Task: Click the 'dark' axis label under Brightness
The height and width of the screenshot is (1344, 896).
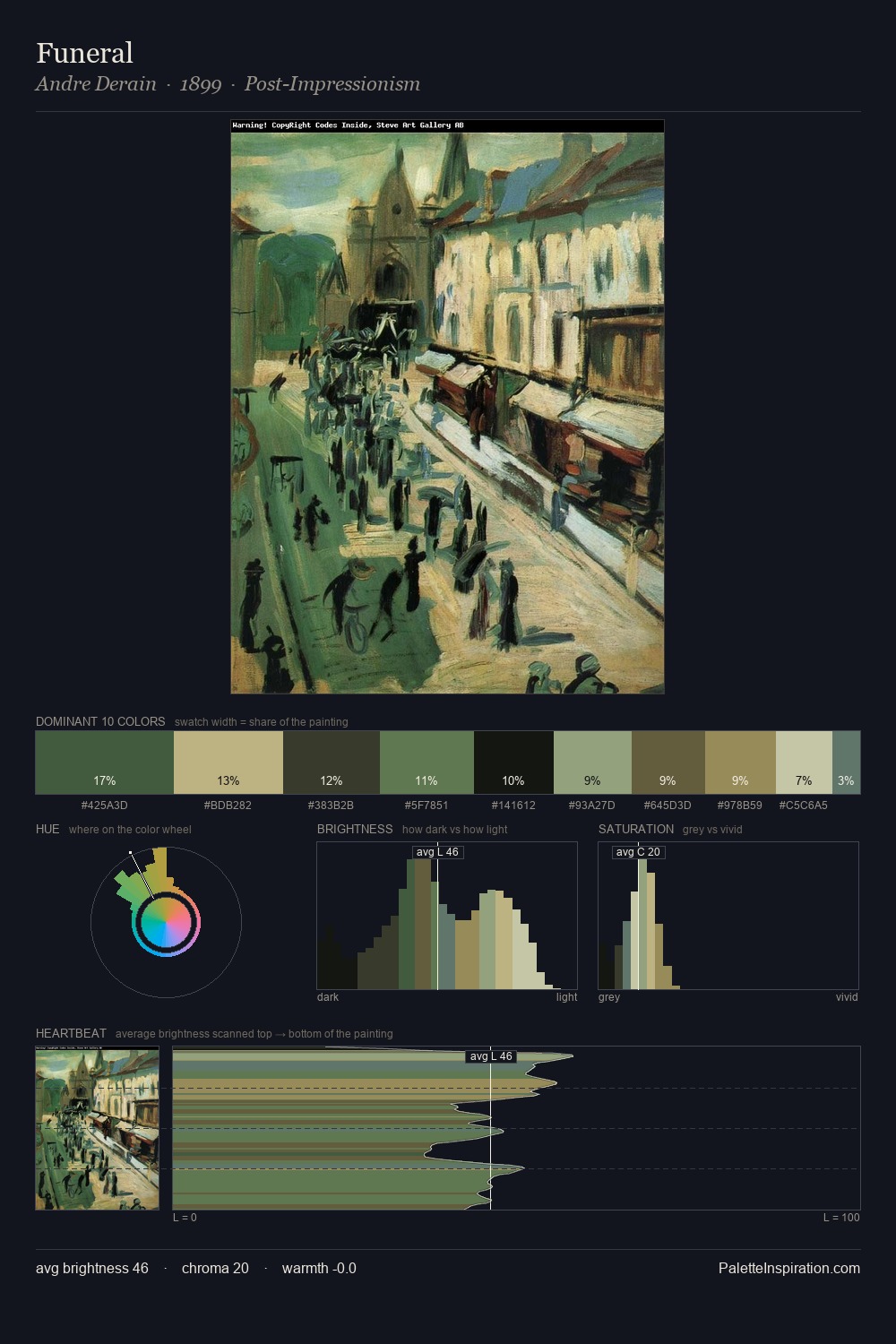Action: point(328,997)
